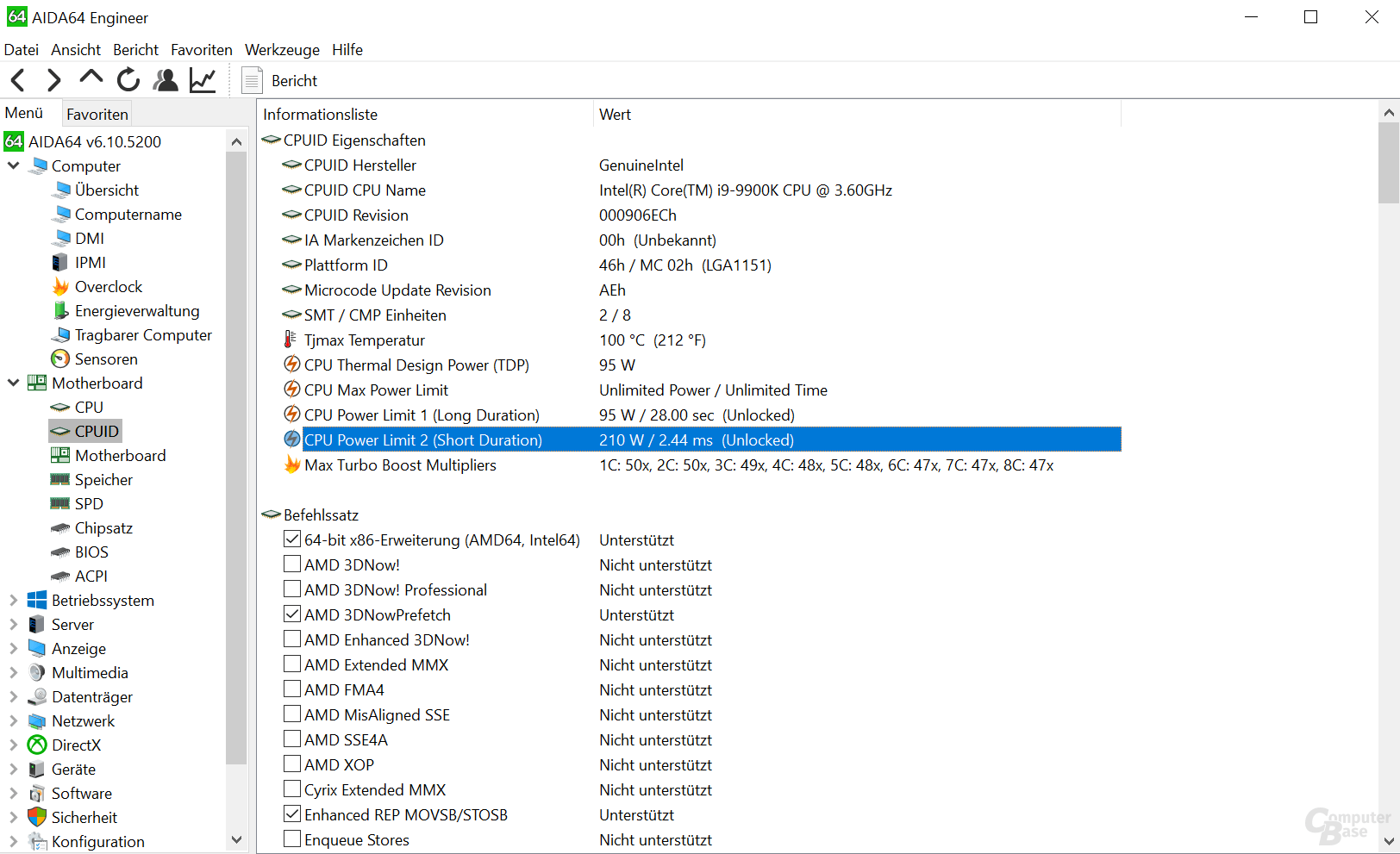Go up one level with Up arrow

coord(91,78)
